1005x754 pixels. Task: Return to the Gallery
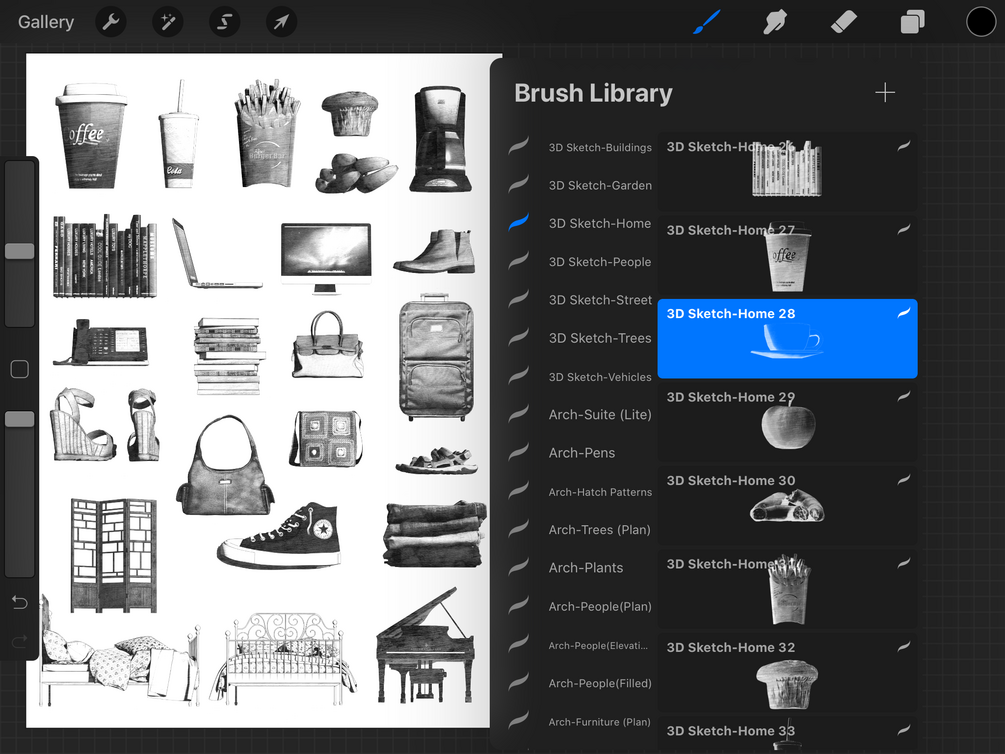46,22
